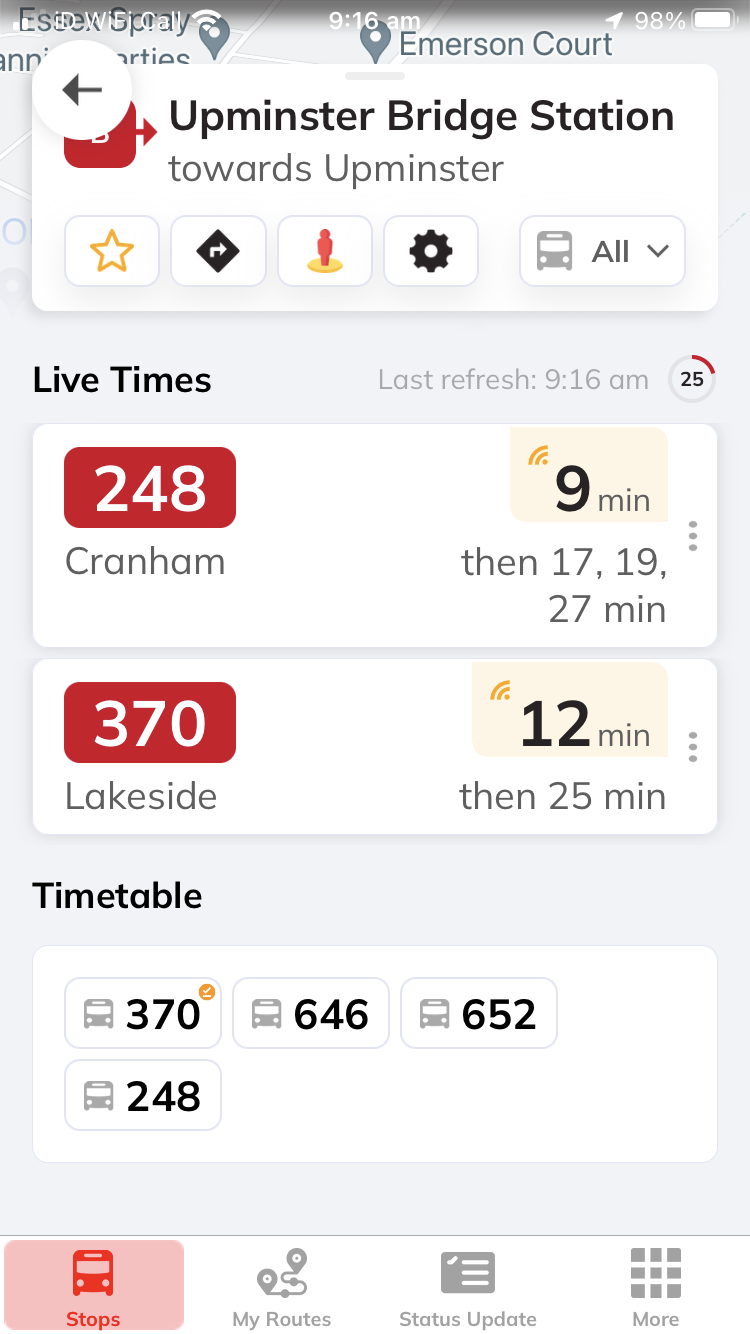Screen dimensions: 750x1334
Task: Open the 646 timetable
Action: 311,1013
